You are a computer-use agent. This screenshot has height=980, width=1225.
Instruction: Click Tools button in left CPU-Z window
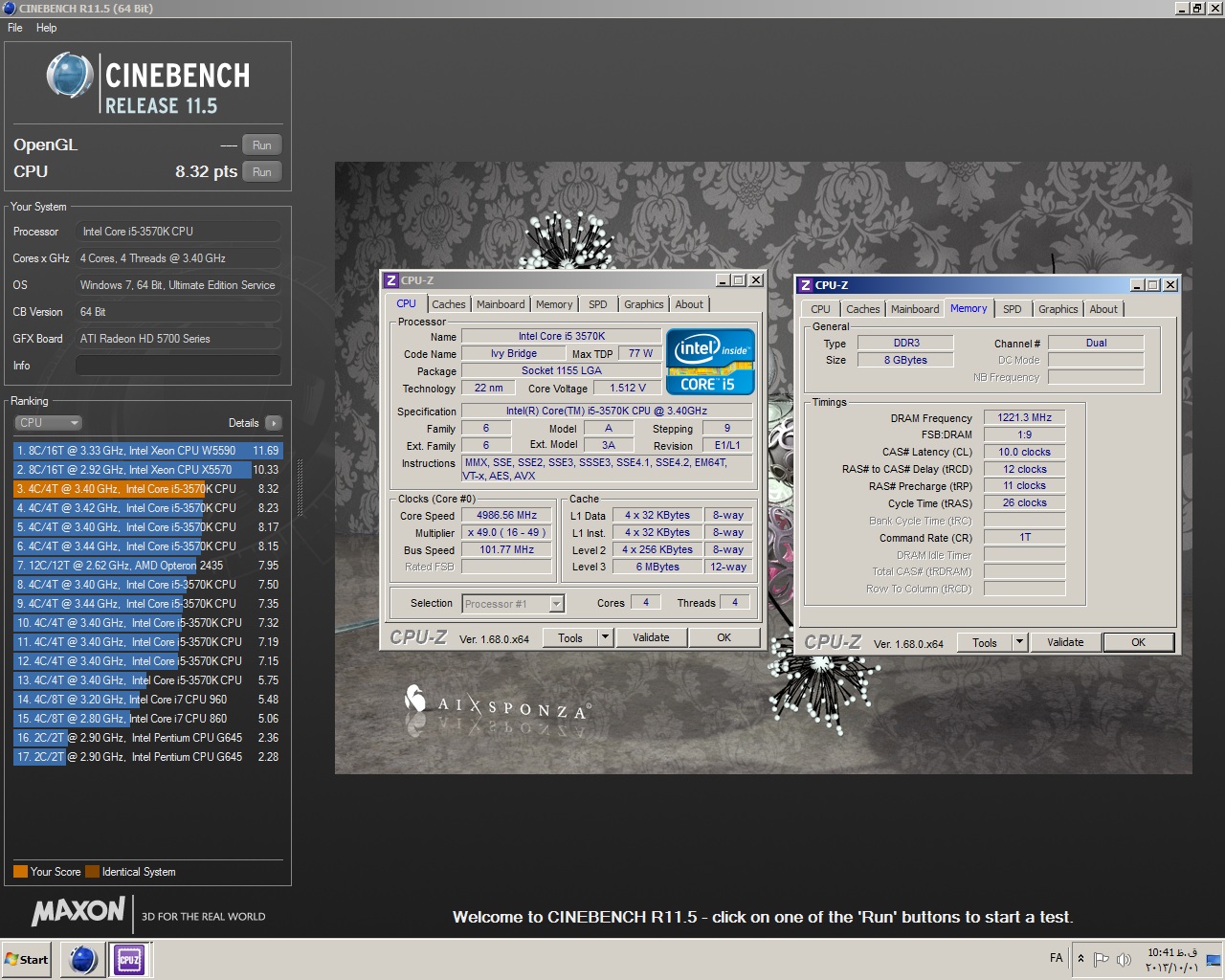[570, 638]
